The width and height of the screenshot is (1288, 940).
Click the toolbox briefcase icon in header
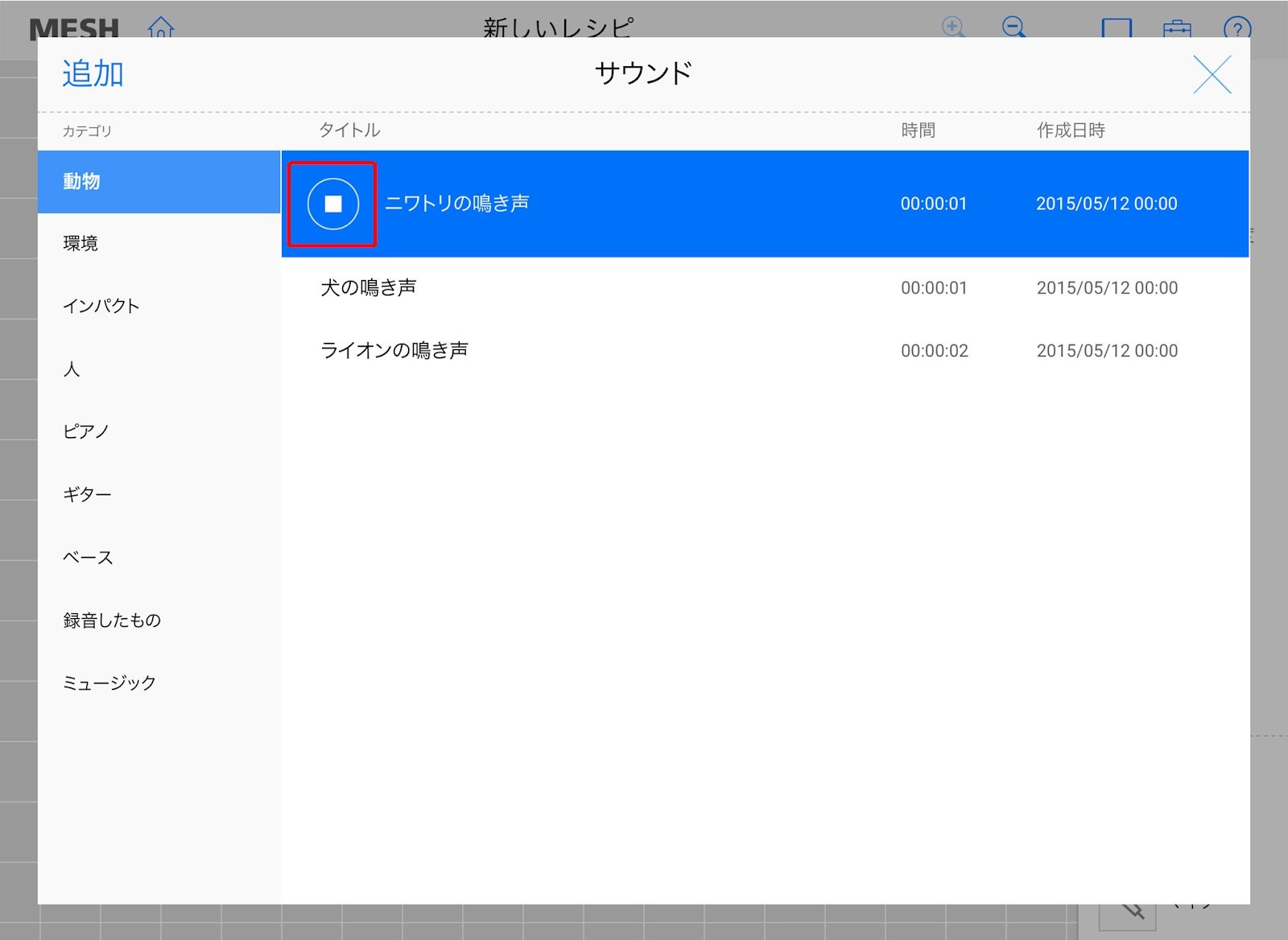point(1177,28)
